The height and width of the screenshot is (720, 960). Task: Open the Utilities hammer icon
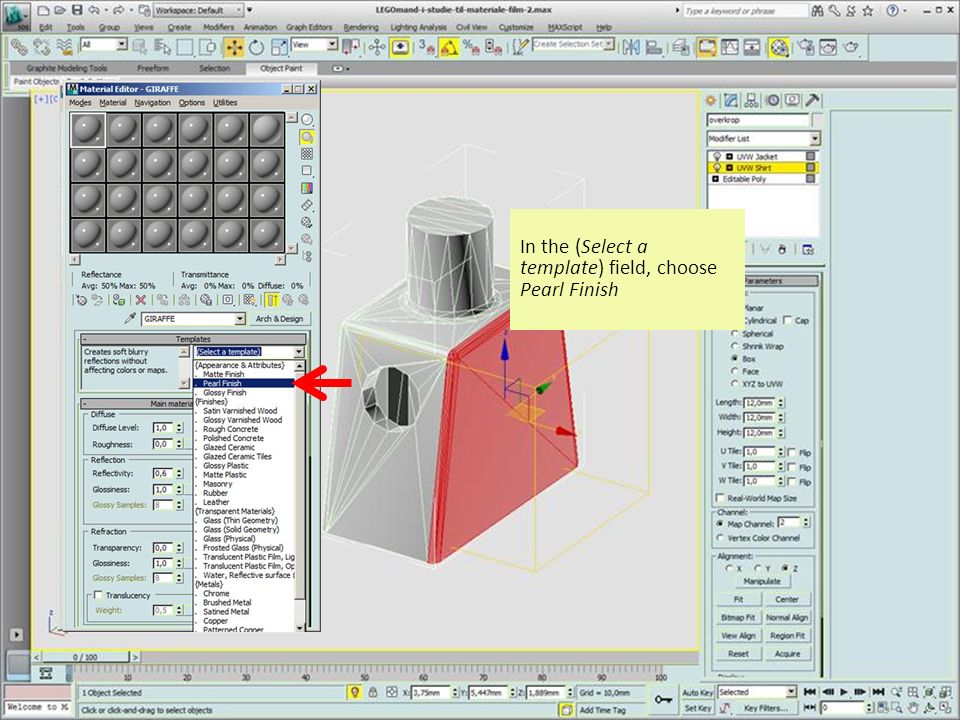[x=812, y=100]
